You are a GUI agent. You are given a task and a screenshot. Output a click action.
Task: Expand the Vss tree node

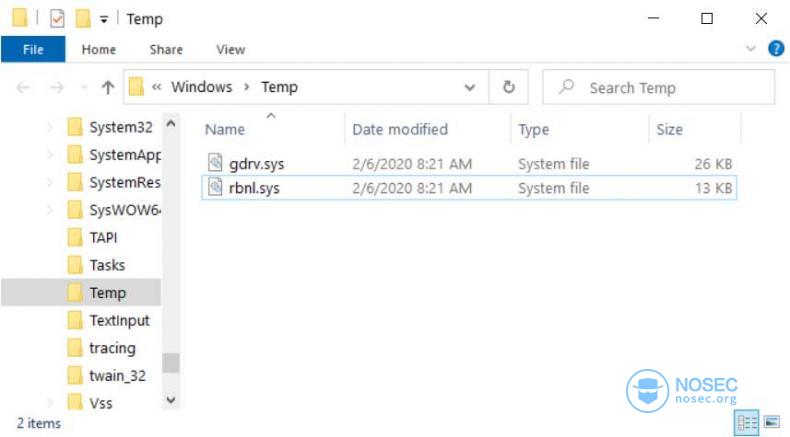click(x=49, y=403)
